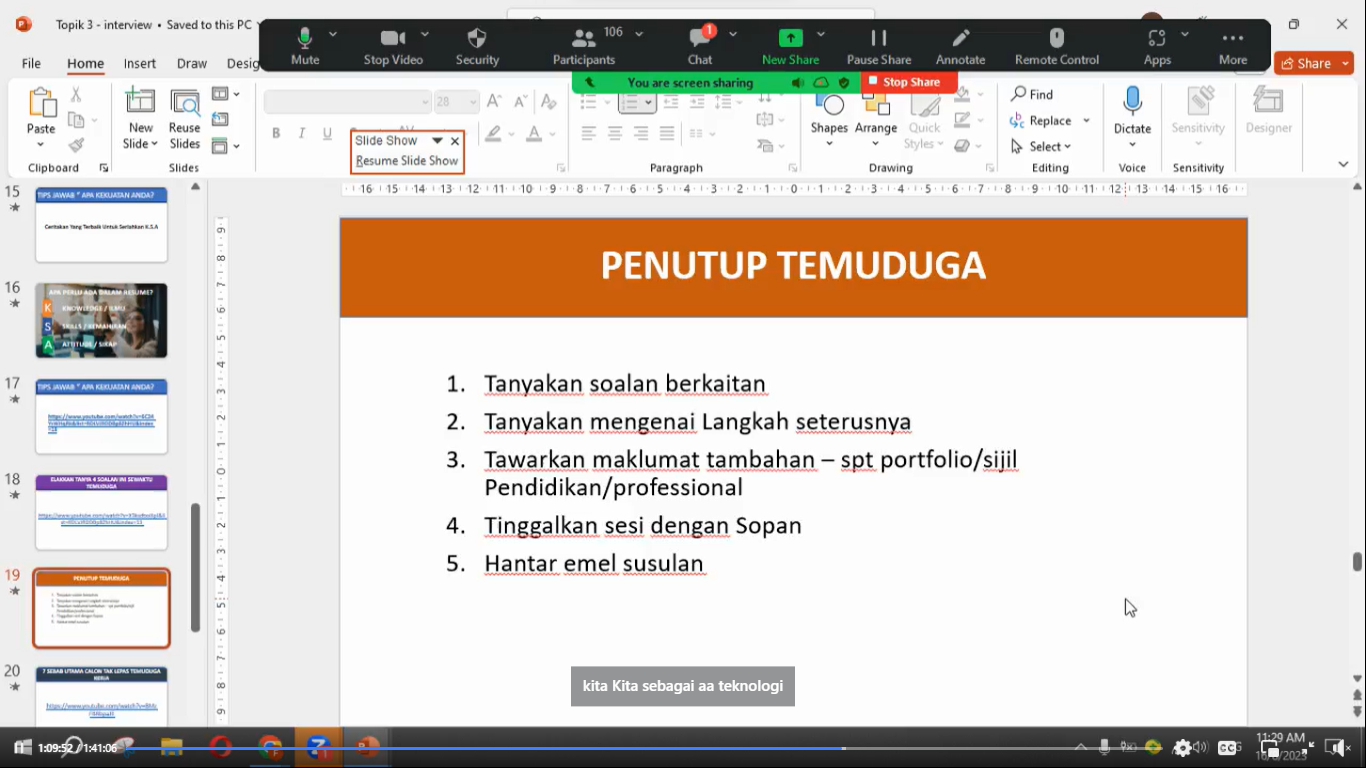
Task: Open Zoom More options
Action: pos(1233,47)
